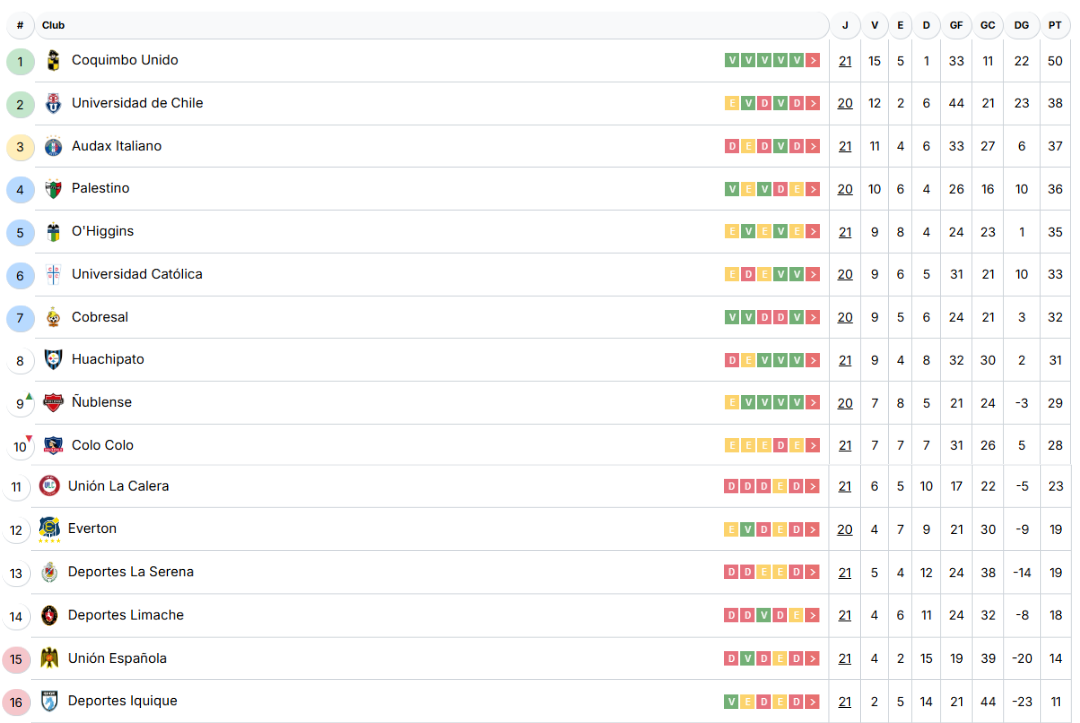Open Ñublense team link
The width and height of the screenshot is (1080, 723).
click(x=102, y=401)
